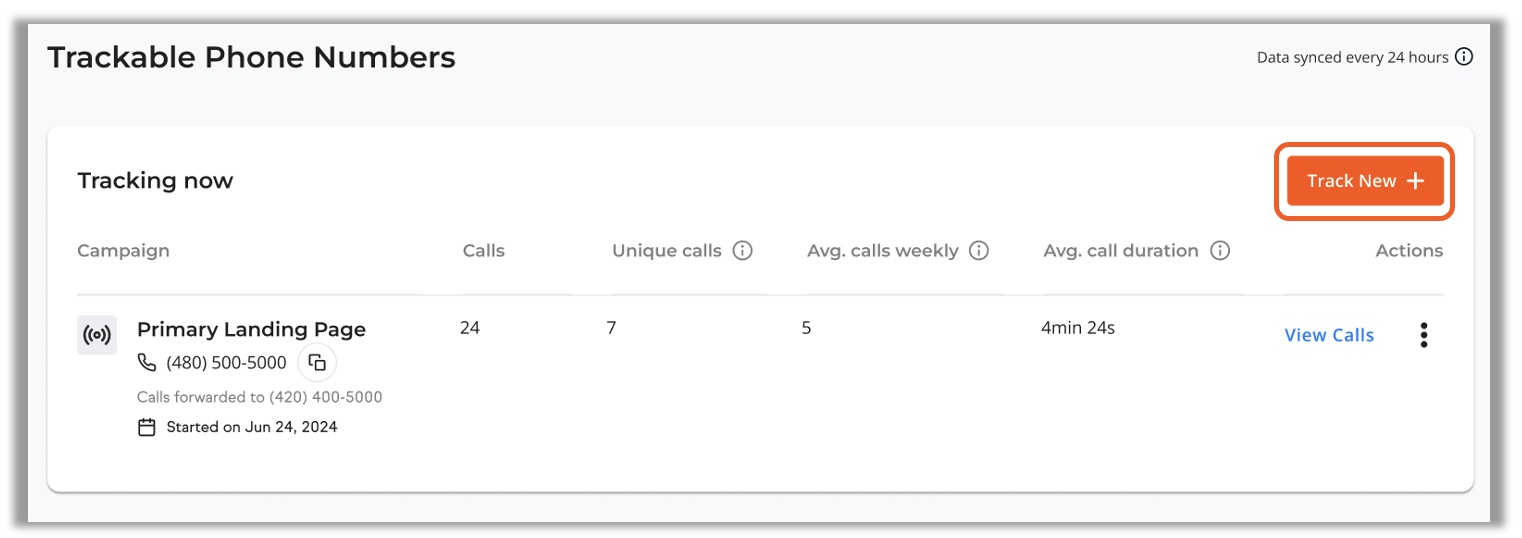
Task: Click the Unique calls column header
Action: (x=666, y=251)
